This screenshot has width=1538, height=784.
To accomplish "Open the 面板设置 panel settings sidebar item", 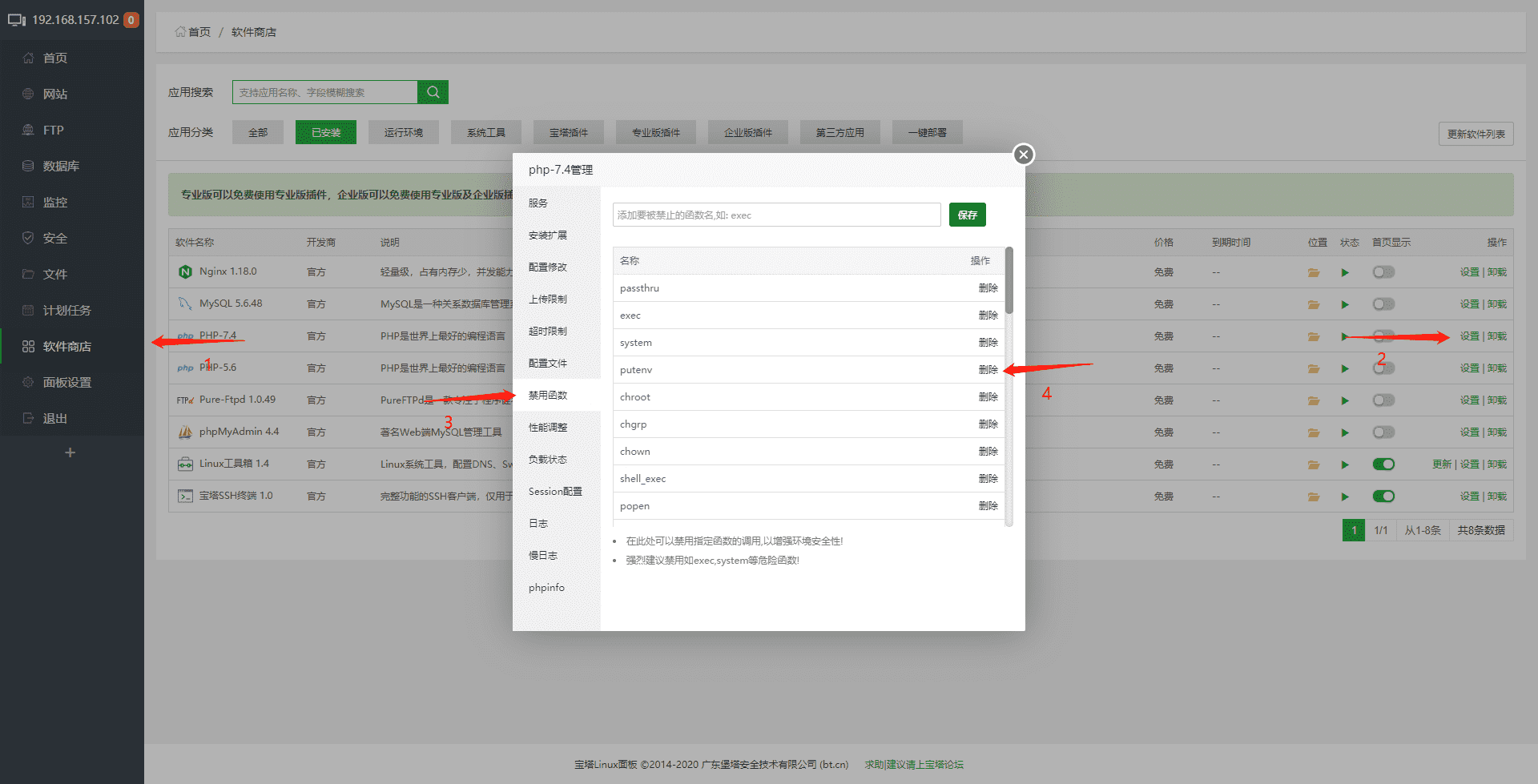I will tap(66, 382).
